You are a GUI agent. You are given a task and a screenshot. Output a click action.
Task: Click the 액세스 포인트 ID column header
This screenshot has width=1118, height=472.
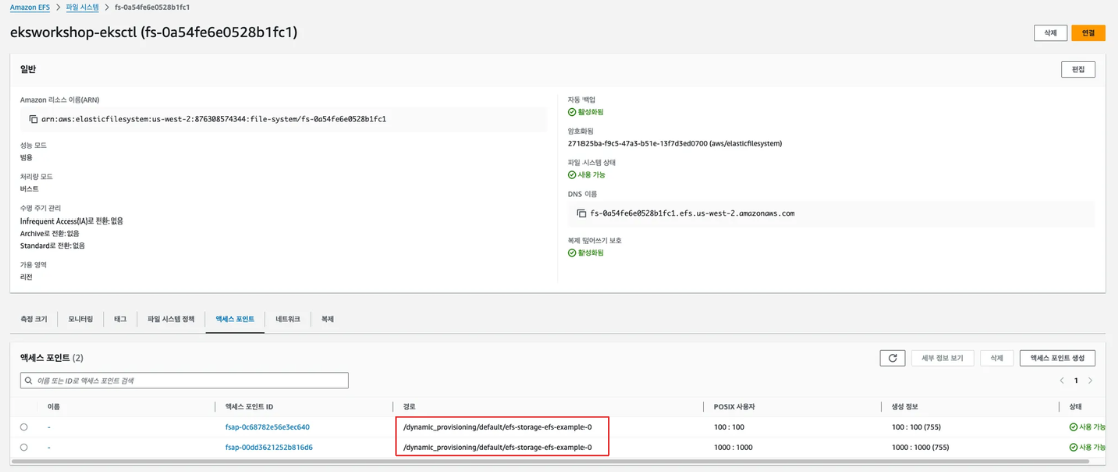249,406
